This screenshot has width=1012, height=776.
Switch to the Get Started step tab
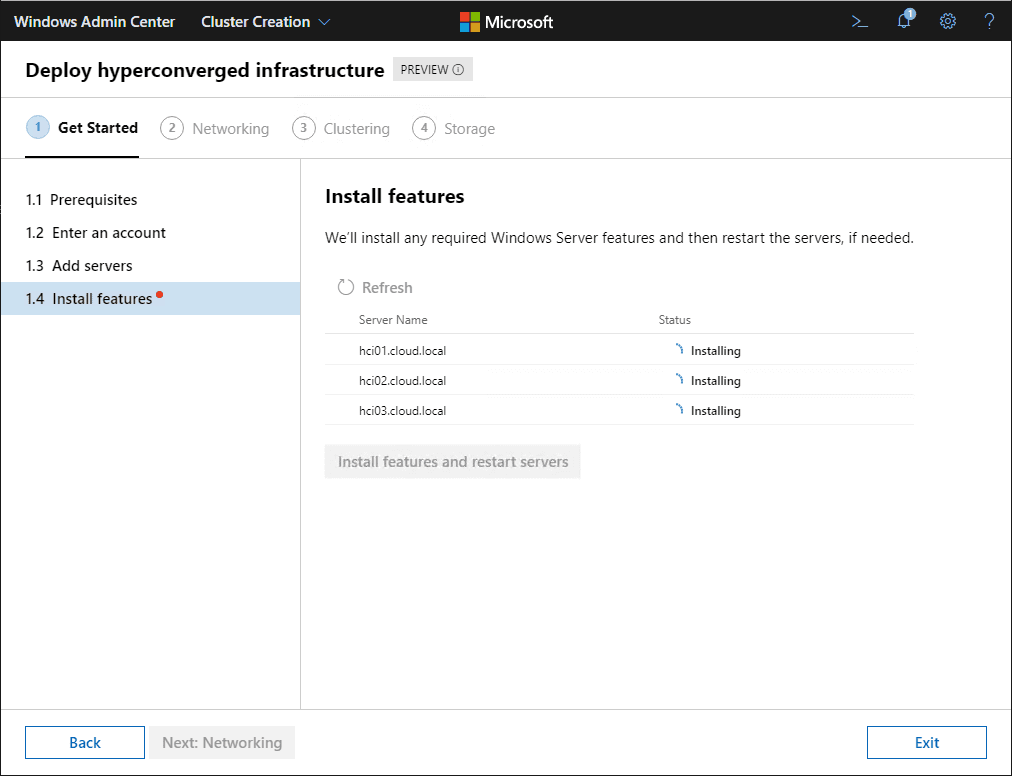coord(97,128)
